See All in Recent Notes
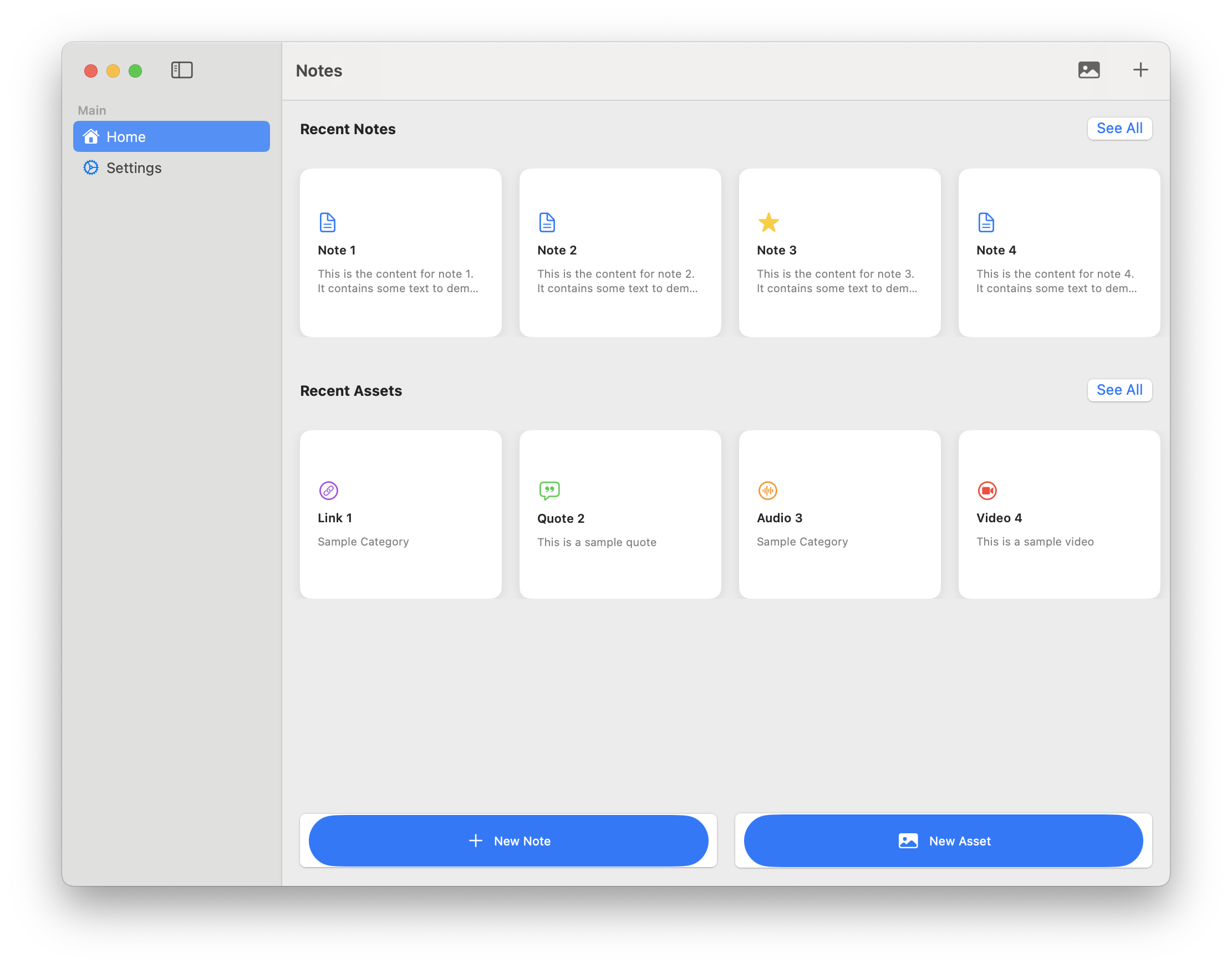The image size is (1232, 968). [x=1119, y=129]
